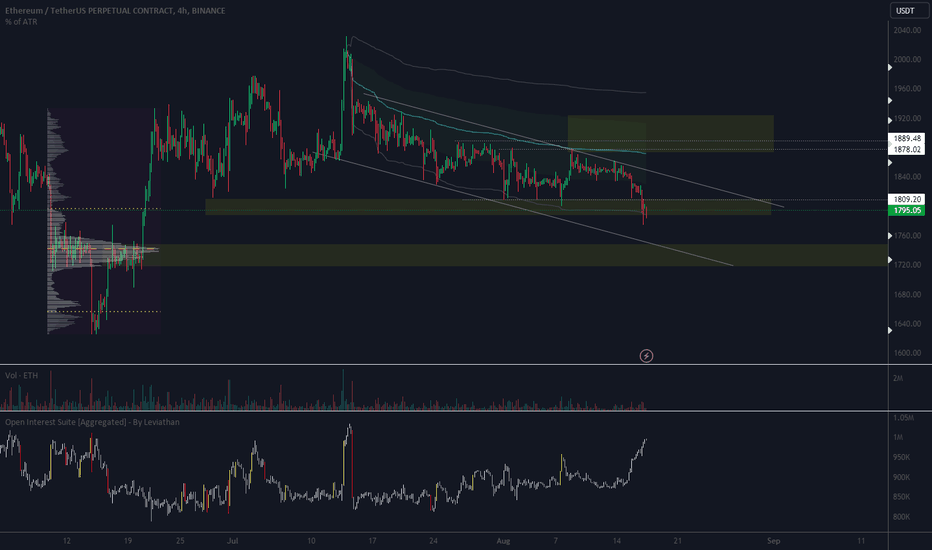
Task: Click the 1.05M open interest scale label
Action: [903, 417]
